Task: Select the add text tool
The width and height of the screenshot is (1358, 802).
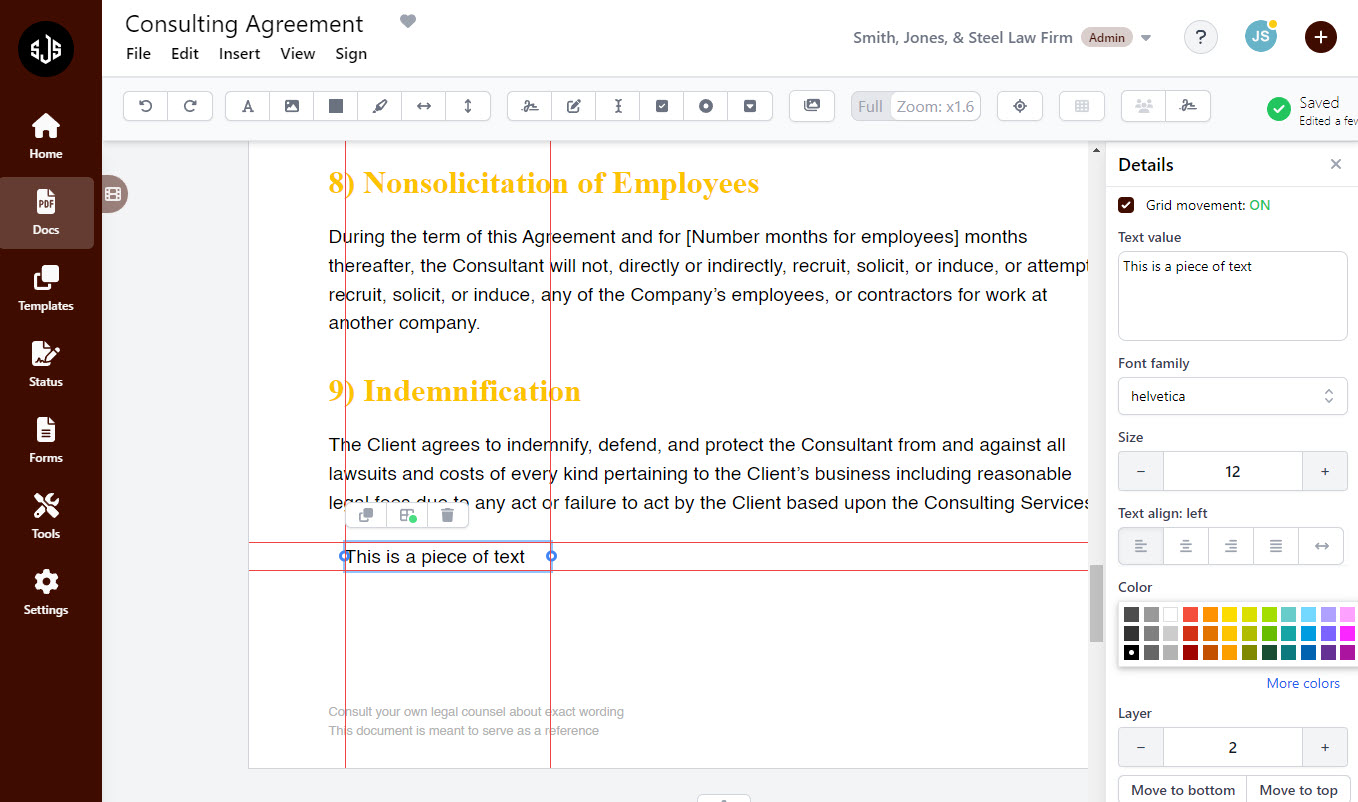Action: (248, 106)
